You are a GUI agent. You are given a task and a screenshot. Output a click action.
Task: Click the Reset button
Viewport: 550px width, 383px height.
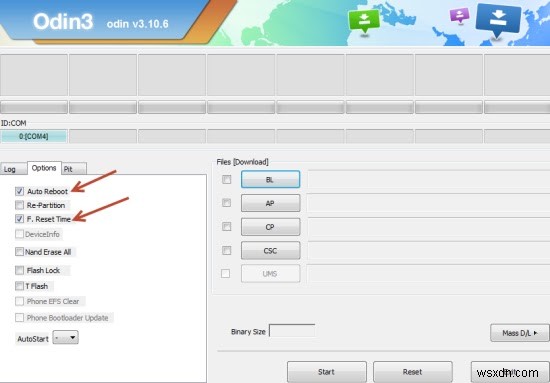pyautogui.click(x=412, y=371)
